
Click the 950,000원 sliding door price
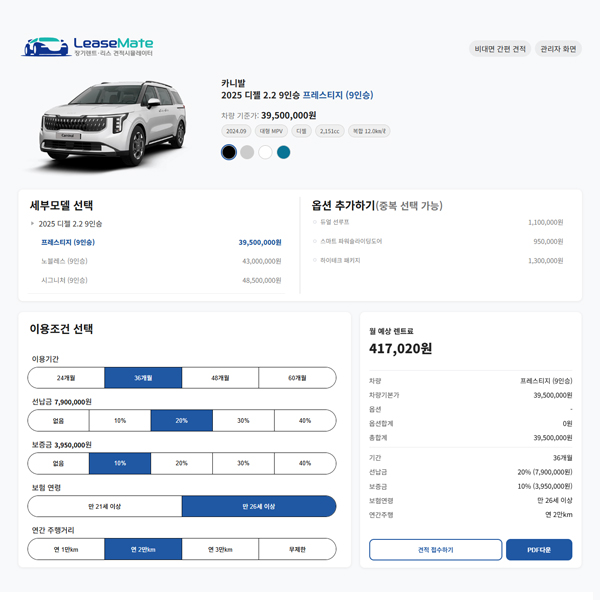coord(548,241)
